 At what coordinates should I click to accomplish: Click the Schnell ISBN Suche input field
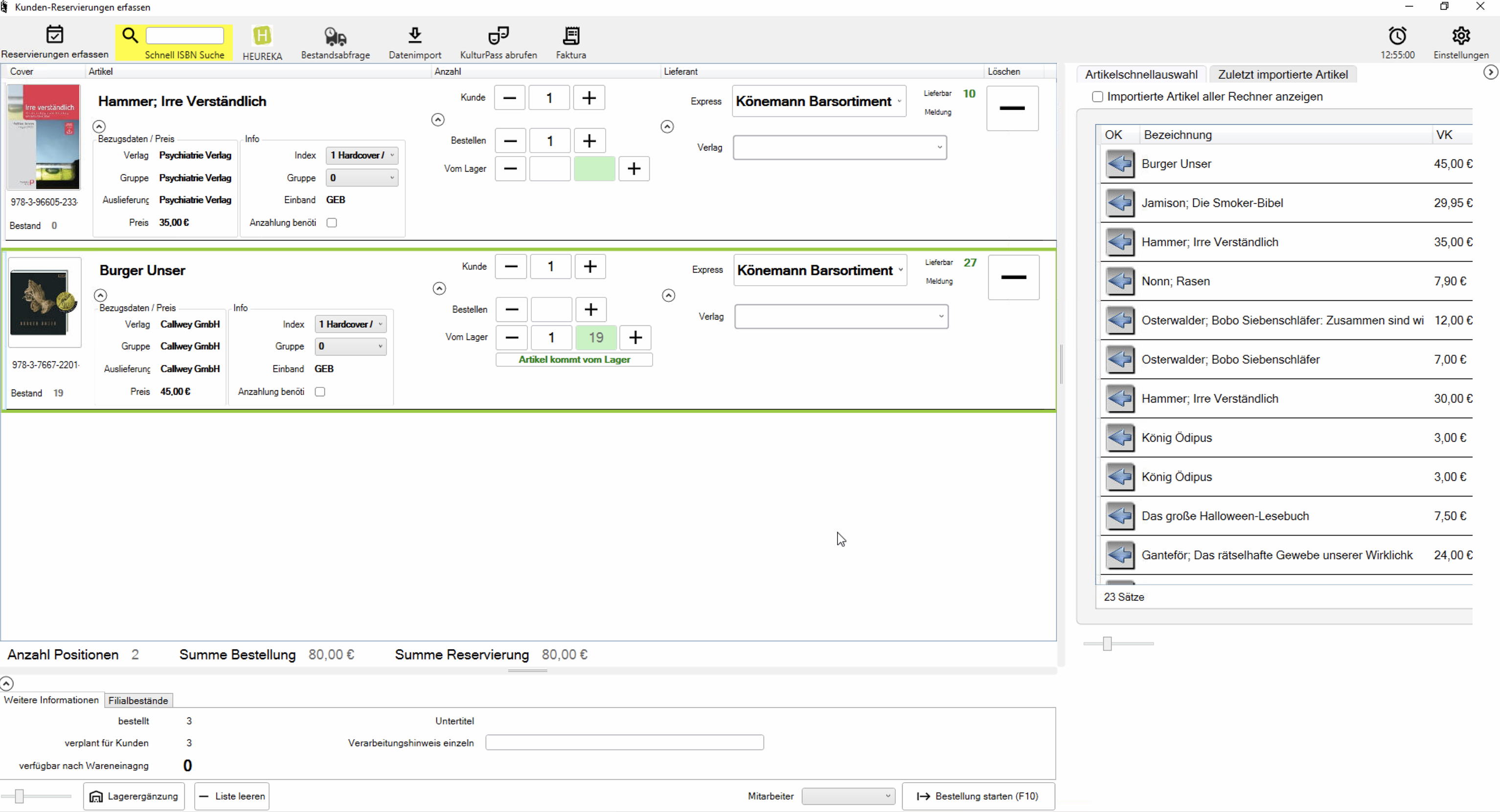click(x=184, y=36)
